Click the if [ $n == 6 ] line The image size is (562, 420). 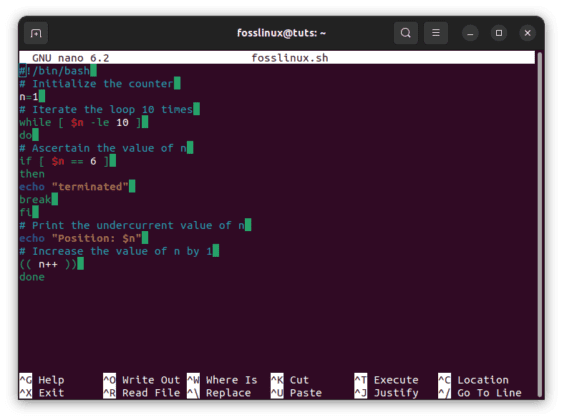(67, 161)
